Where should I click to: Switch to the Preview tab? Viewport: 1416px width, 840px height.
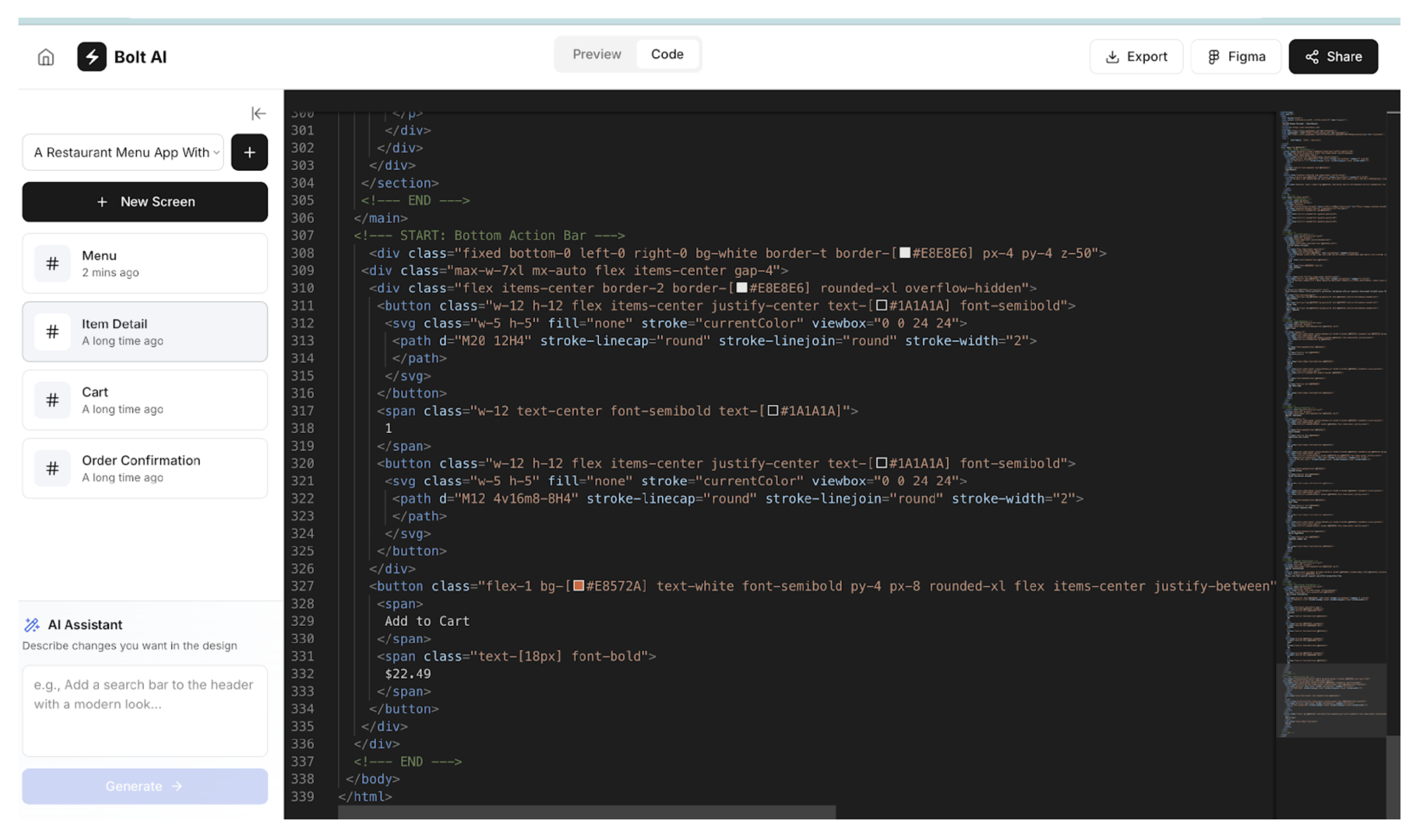[x=597, y=54]
